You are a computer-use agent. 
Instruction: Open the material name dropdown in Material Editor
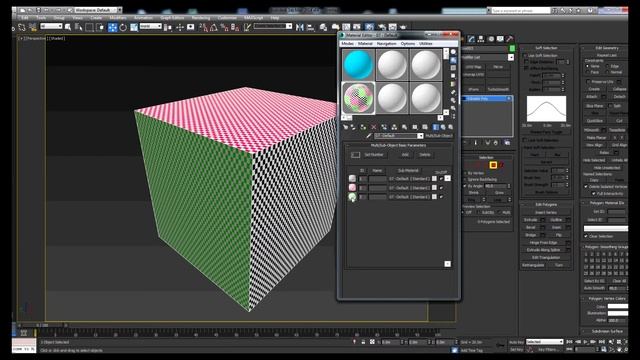point(420,136)
